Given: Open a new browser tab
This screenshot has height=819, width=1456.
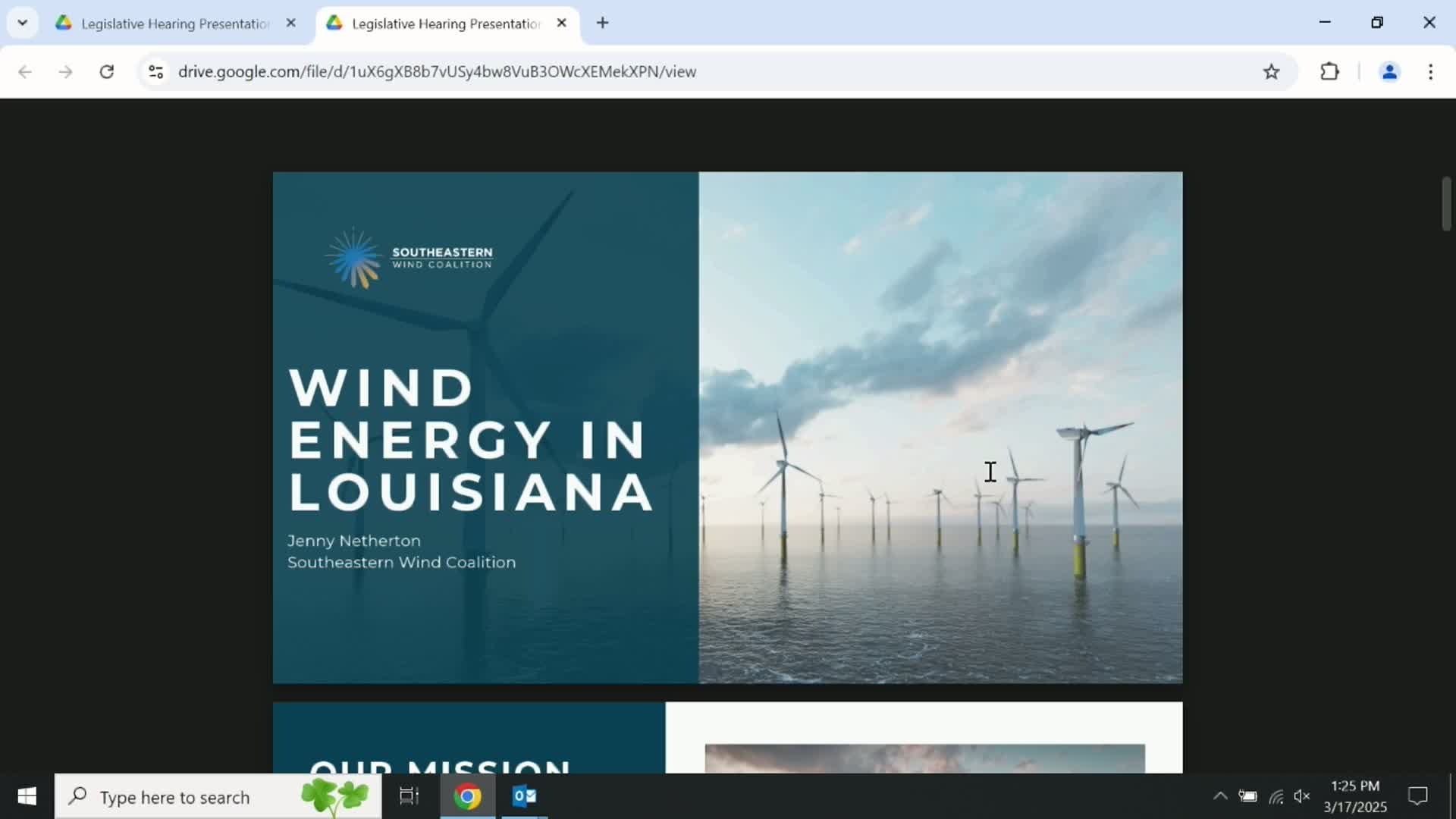Looking at the screenshot, I should 602,23.
